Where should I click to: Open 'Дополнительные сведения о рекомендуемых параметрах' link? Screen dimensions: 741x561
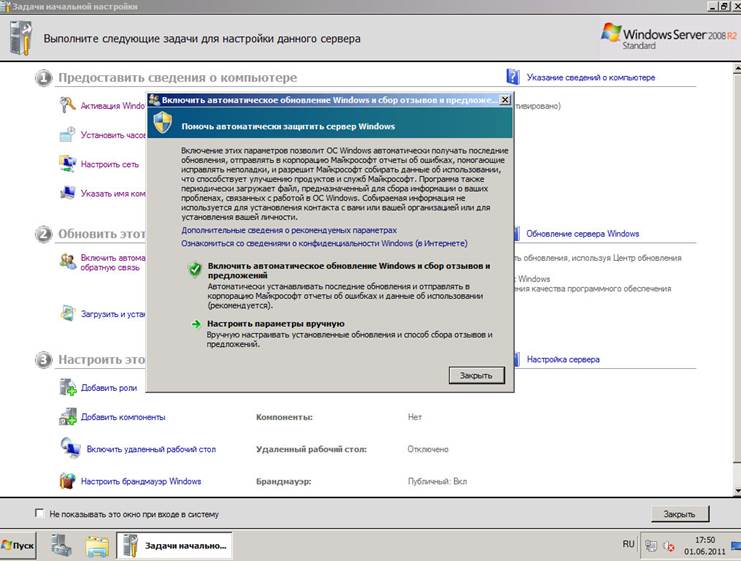(x=289, y=230)
